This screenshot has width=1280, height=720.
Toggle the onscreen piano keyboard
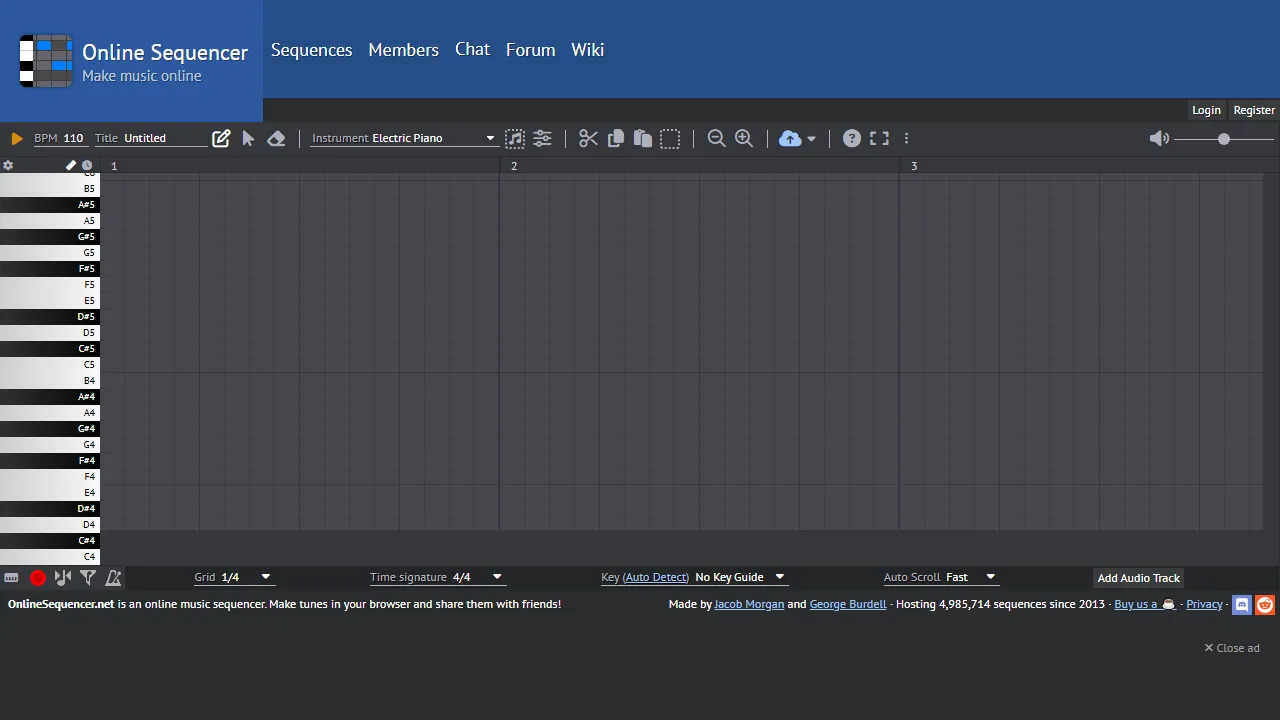(11, 577)
